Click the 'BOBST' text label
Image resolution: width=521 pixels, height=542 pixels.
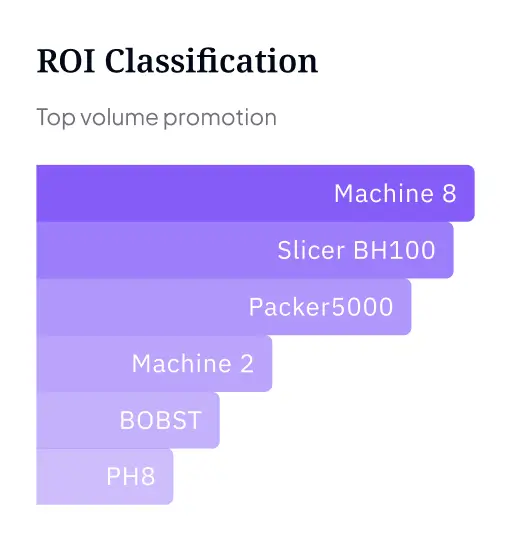click(161, 420)
